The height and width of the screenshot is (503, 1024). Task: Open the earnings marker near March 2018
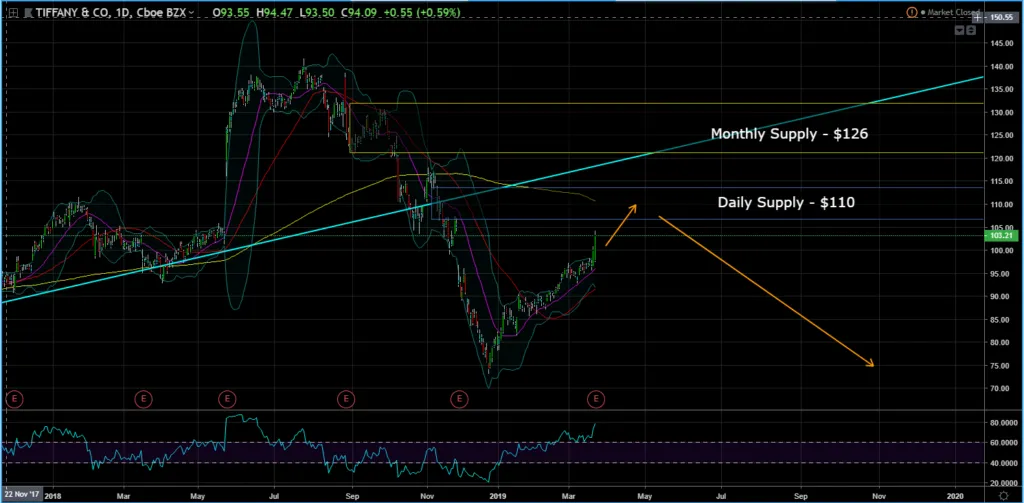point(145,399)
